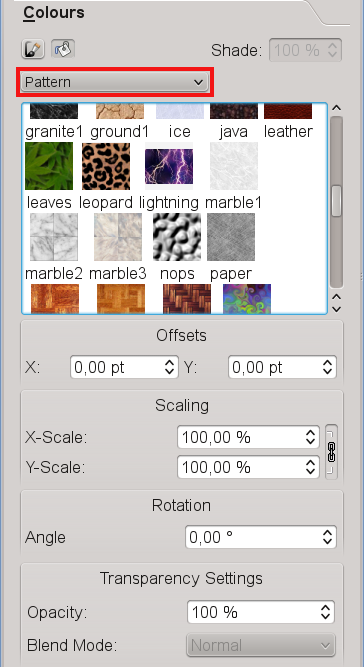Open the Pattern fill type dropdown
The width and height of the screenshot is (364, 667).
click(x=114, y=82)
